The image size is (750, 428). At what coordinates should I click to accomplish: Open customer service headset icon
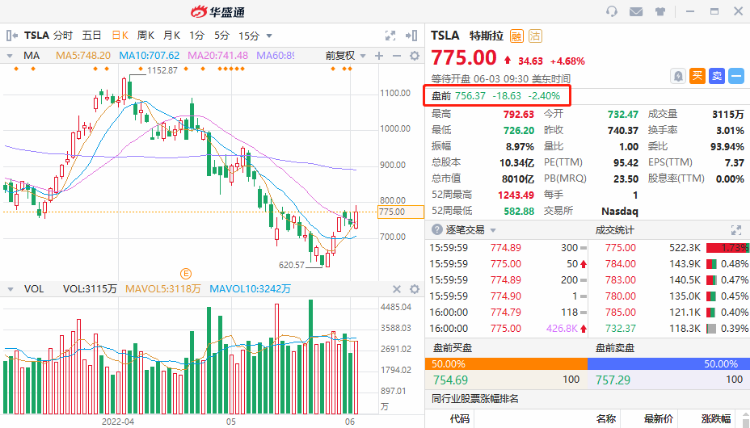click(611, 11)
